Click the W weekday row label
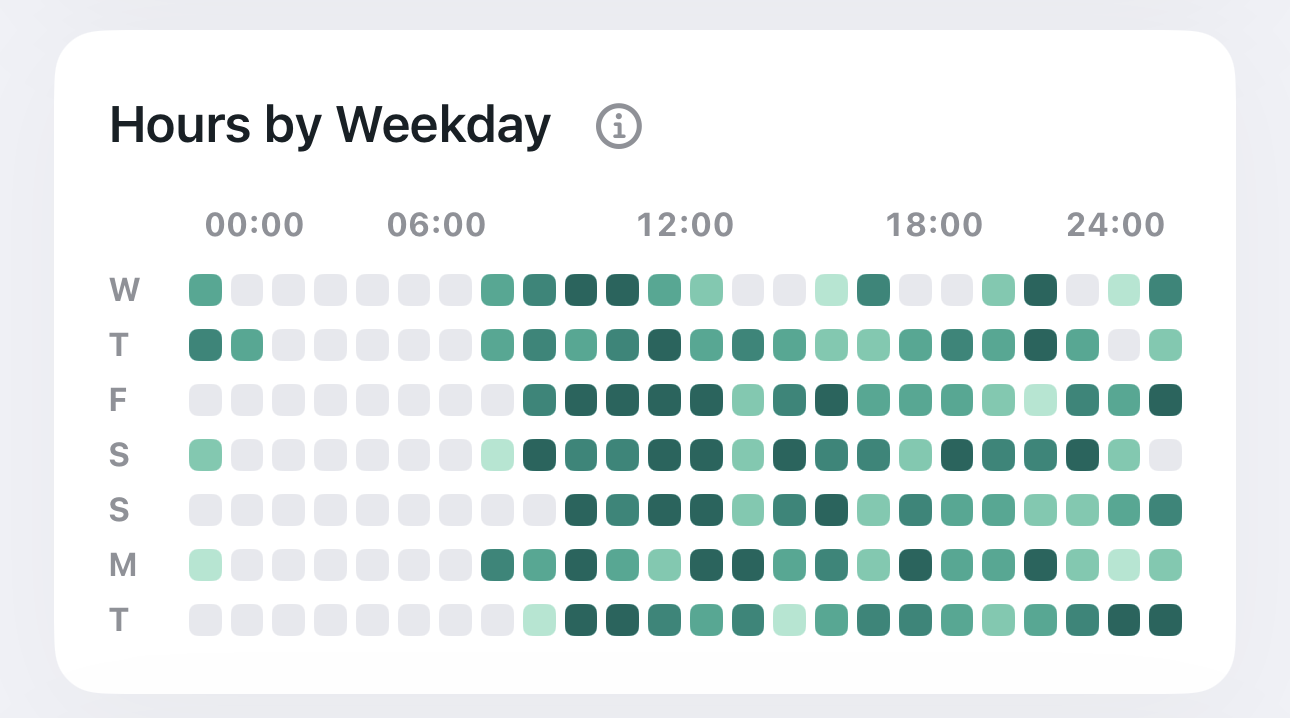Viewport: 1290px width, 718px height. pos(124,290)
